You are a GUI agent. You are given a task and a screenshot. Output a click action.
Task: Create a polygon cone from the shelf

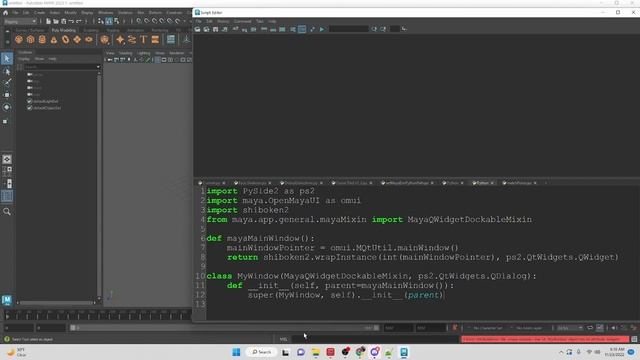coord(54,40)
